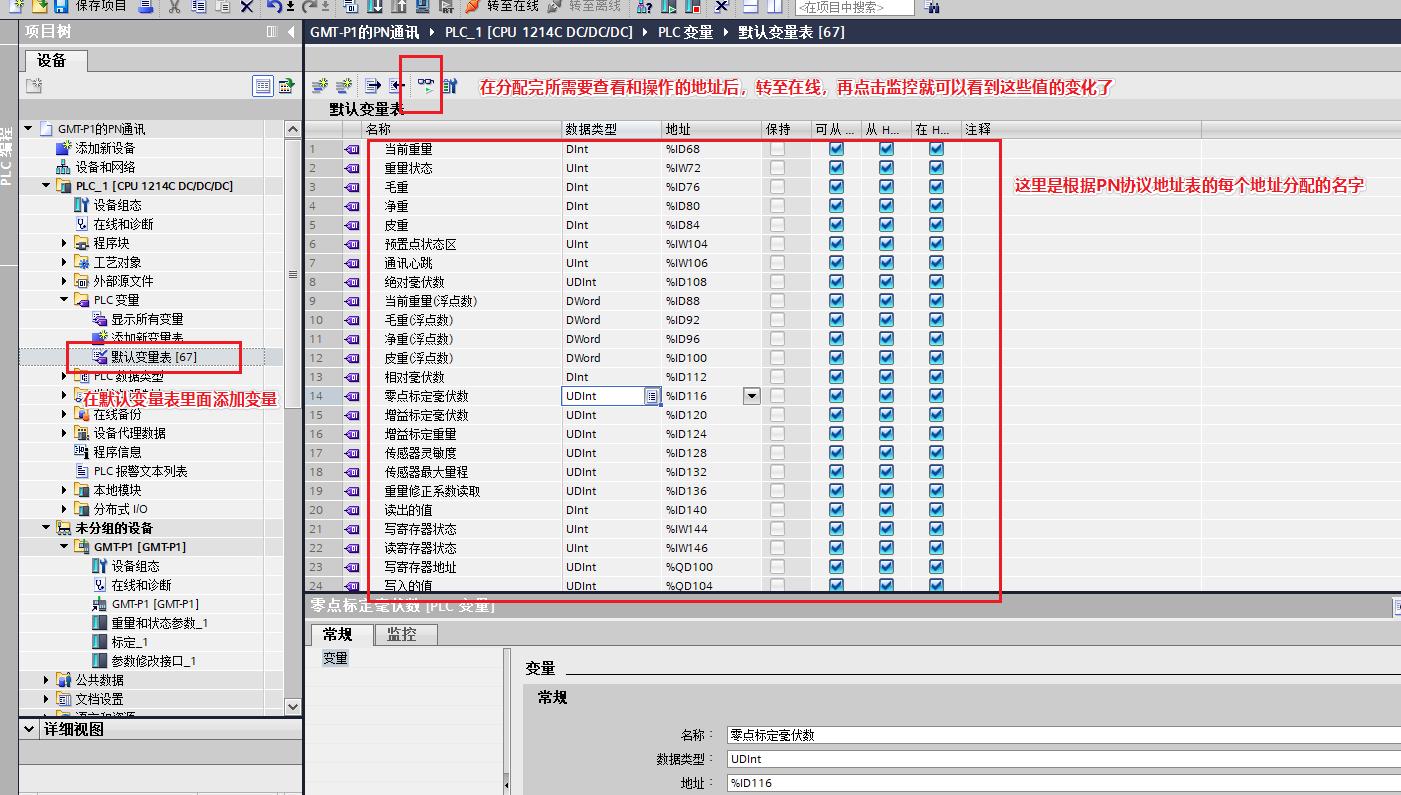Click 显示所有变量 (Show all tags)
1401x795 pixels.
click(x=147, y=319)
